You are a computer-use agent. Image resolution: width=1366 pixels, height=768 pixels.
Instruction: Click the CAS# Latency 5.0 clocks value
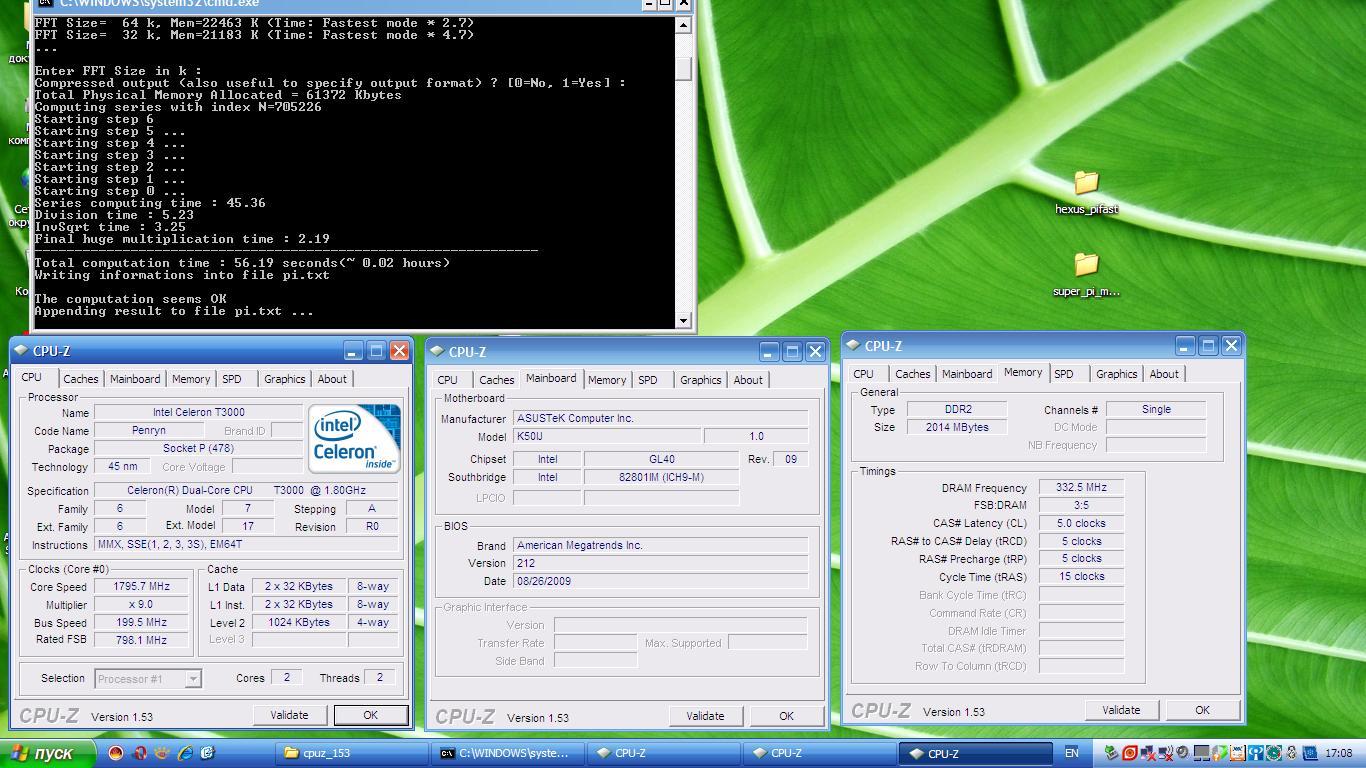(1081, 523)
